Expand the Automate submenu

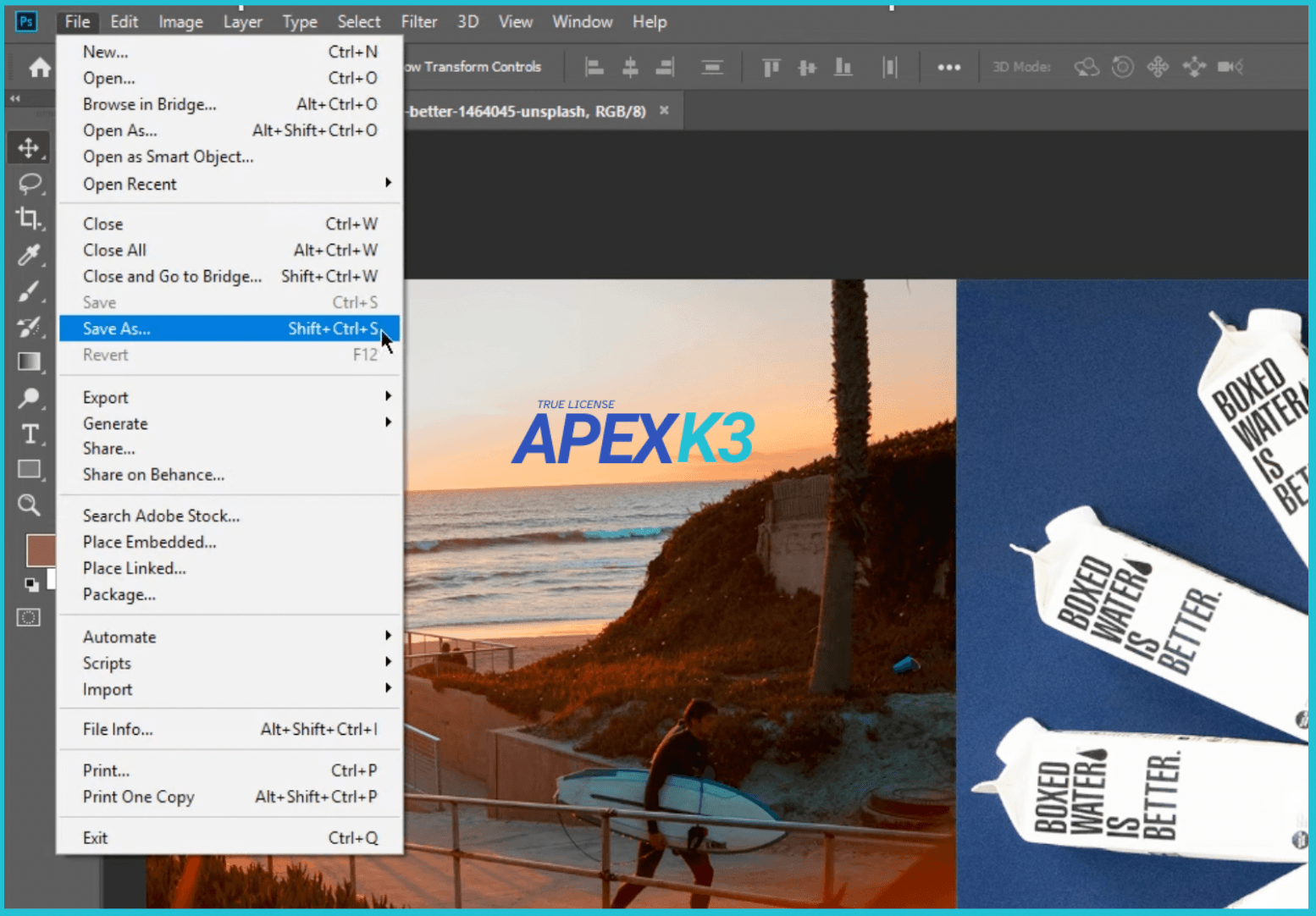[229, 637]
